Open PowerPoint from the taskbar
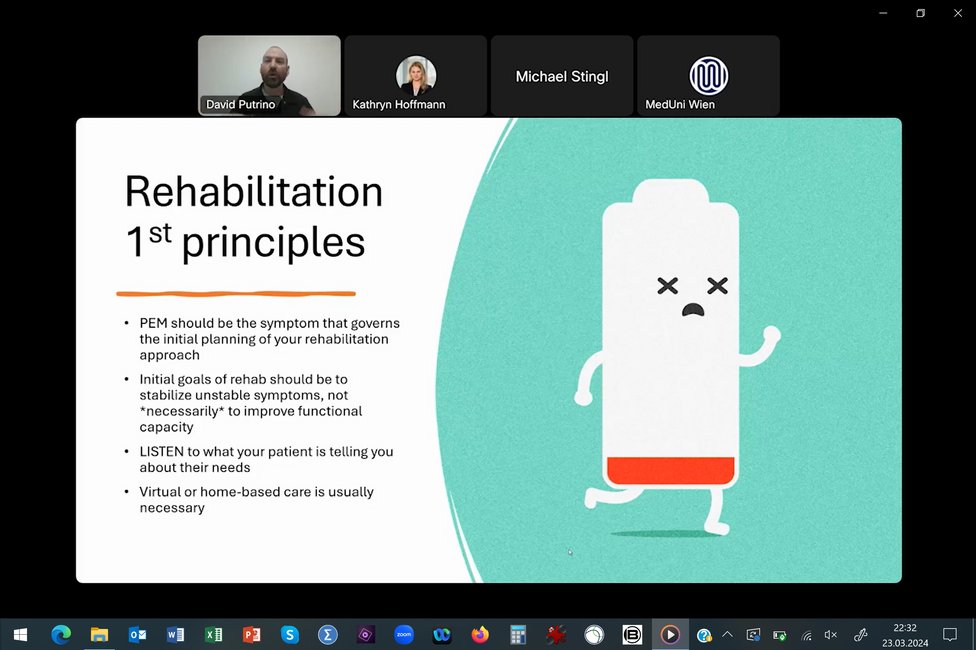Screen dimensions: 976x650 [251, 634]
